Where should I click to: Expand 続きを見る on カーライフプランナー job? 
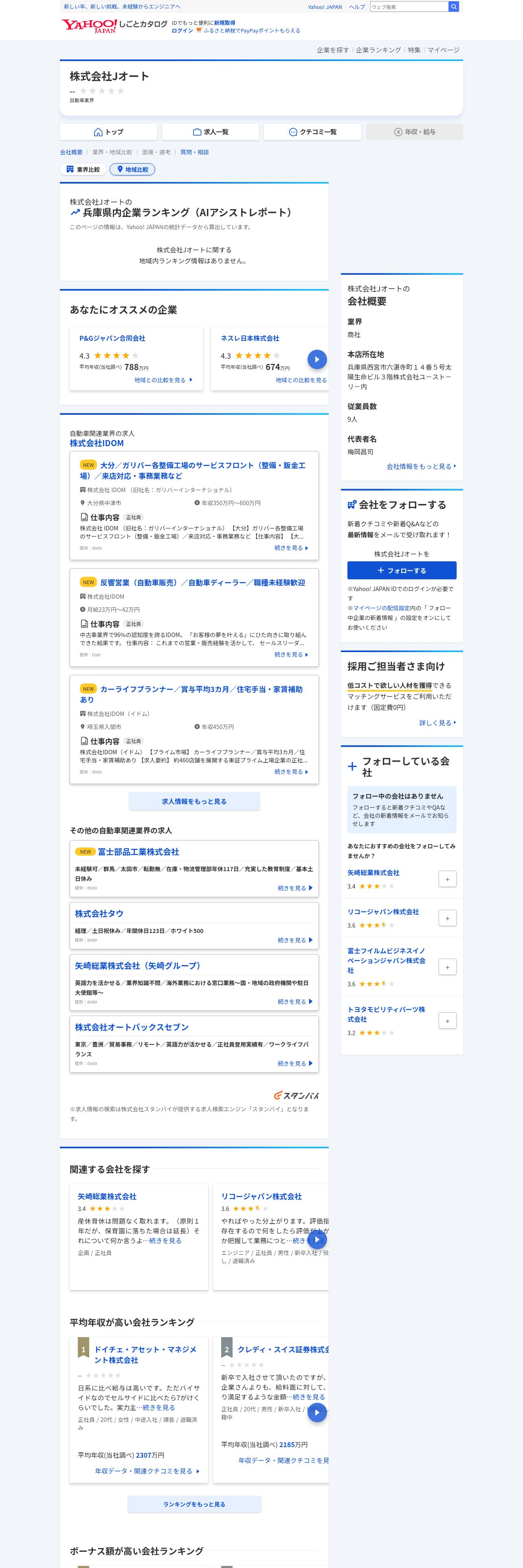point(291,772)
